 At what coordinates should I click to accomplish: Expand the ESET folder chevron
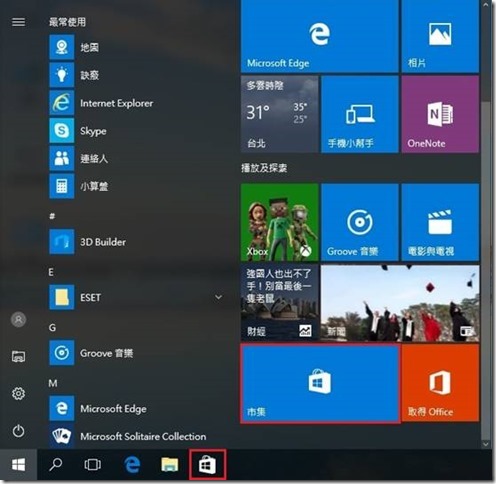click(x=218, y=297)
